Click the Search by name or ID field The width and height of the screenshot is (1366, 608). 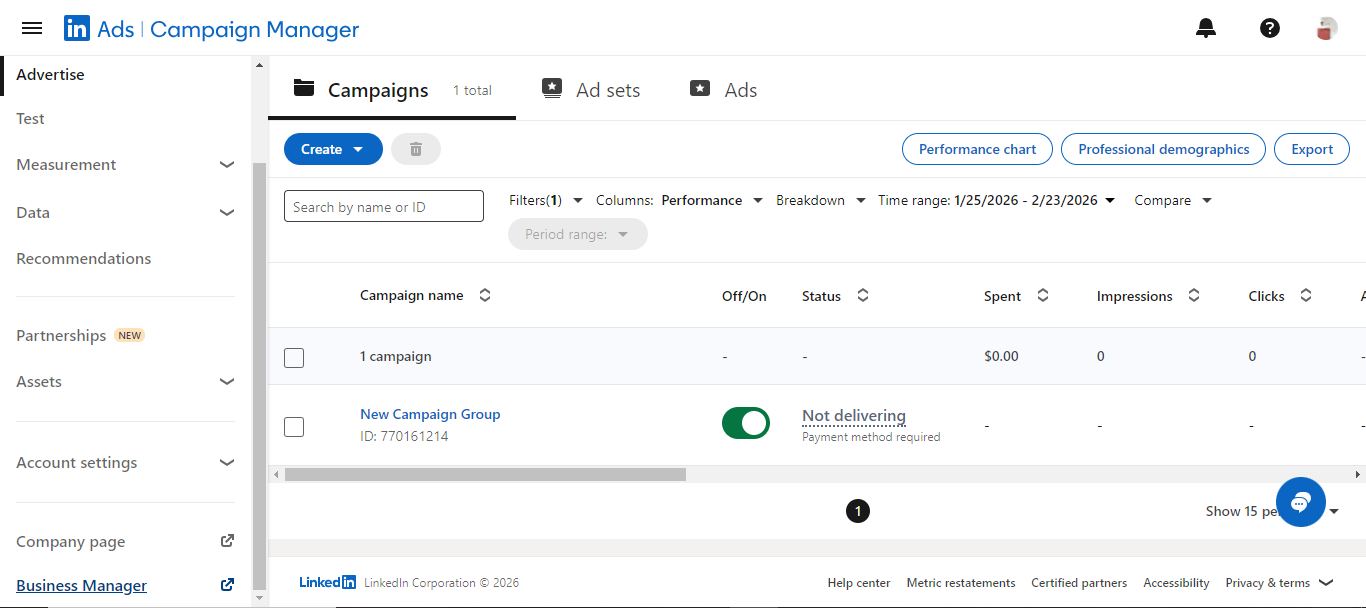[384, 207]
